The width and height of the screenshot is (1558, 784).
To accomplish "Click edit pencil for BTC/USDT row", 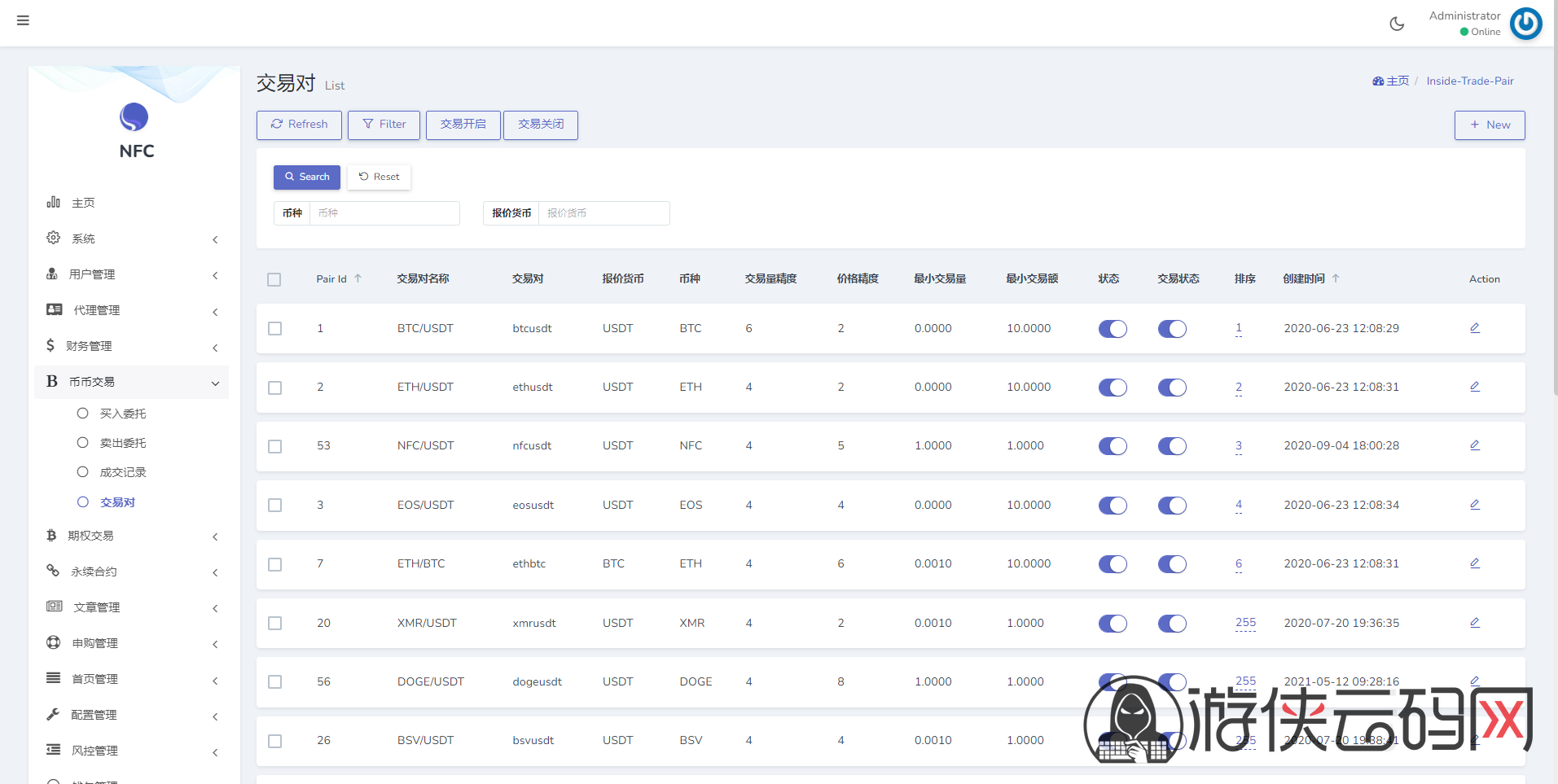I will 1474,328.
